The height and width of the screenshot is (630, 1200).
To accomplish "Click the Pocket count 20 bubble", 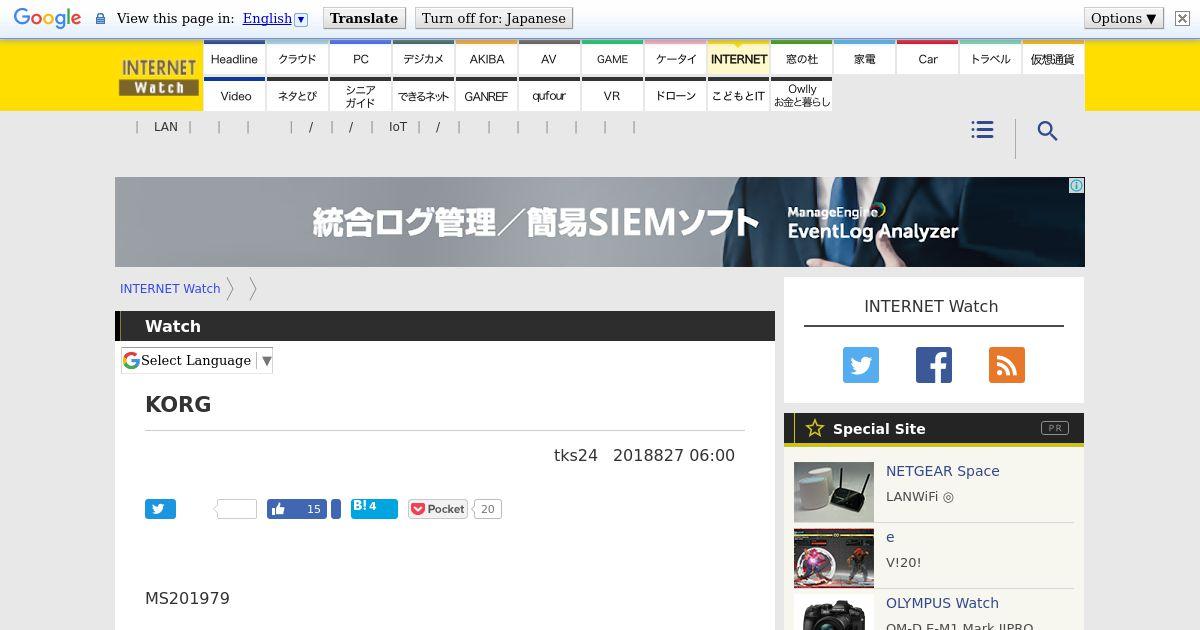I will click(487, 509).
